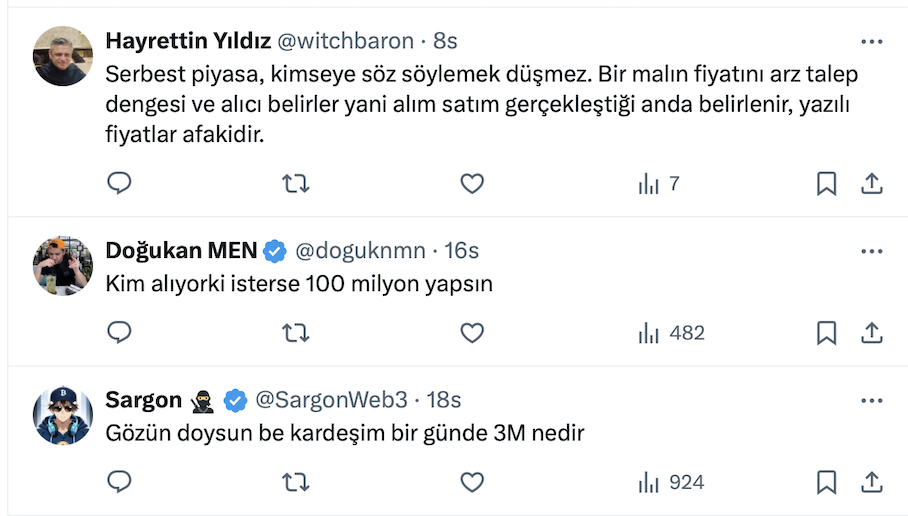The image size is (908, 516).
Task: Expand more options on Sargon's tweet
Action: coord(871,400)
